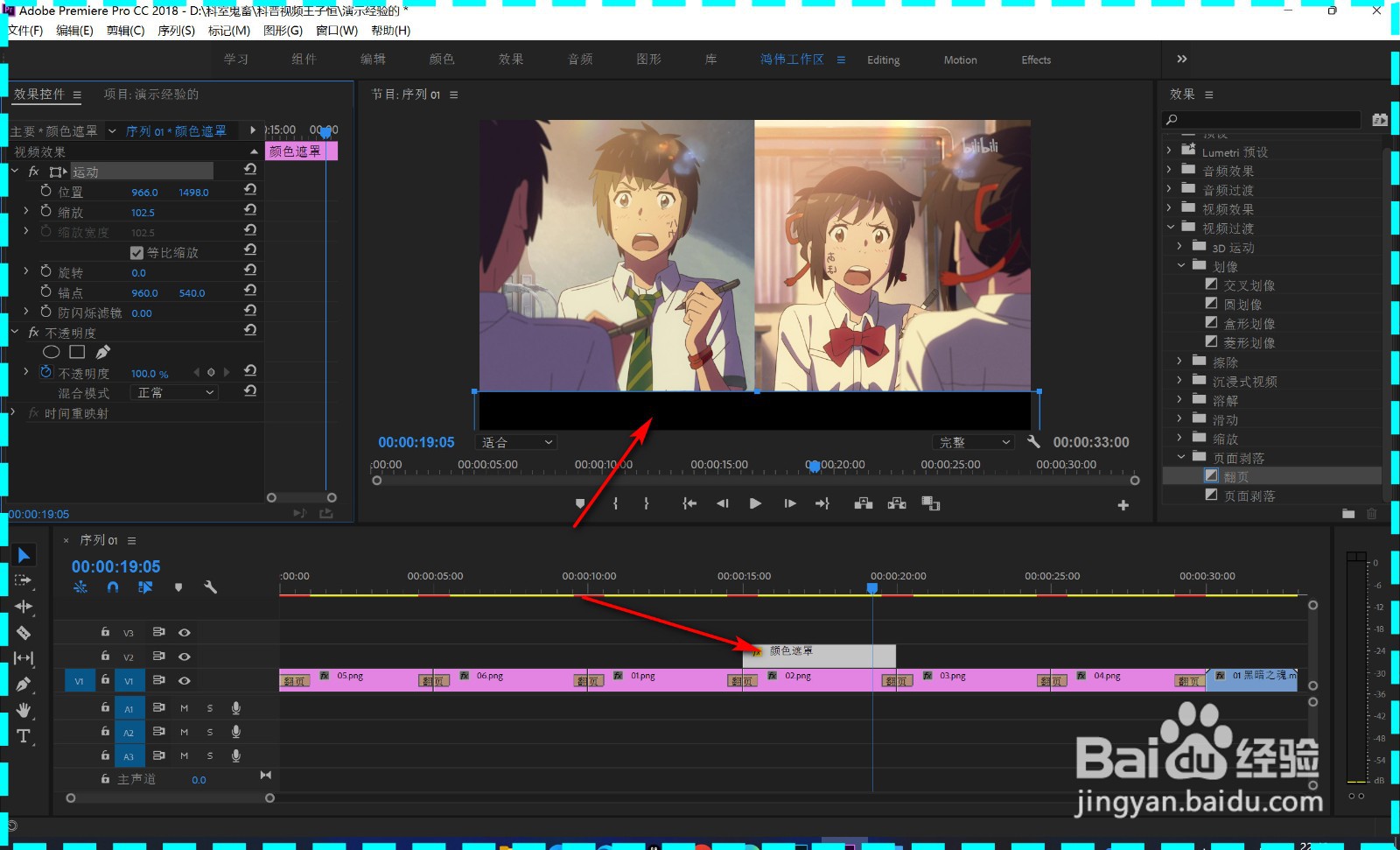This screenshot has width=1400, height=850.
Task: Select the page peel transition item
Action: (x=1249, y=495)
